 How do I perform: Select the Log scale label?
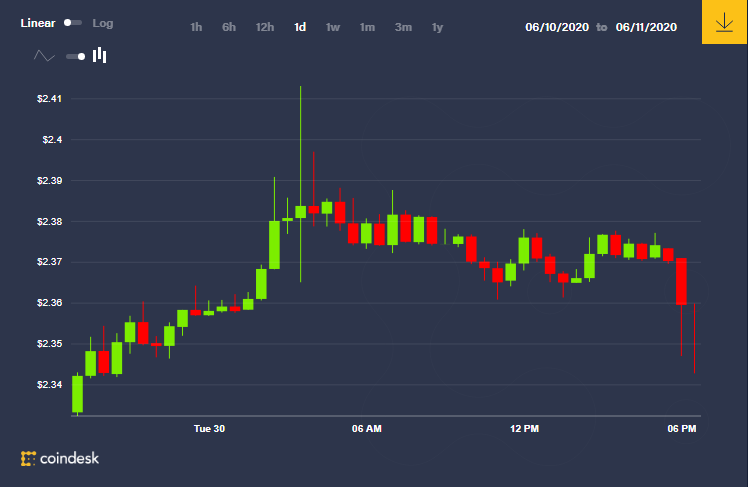click(x=103, y=23)
